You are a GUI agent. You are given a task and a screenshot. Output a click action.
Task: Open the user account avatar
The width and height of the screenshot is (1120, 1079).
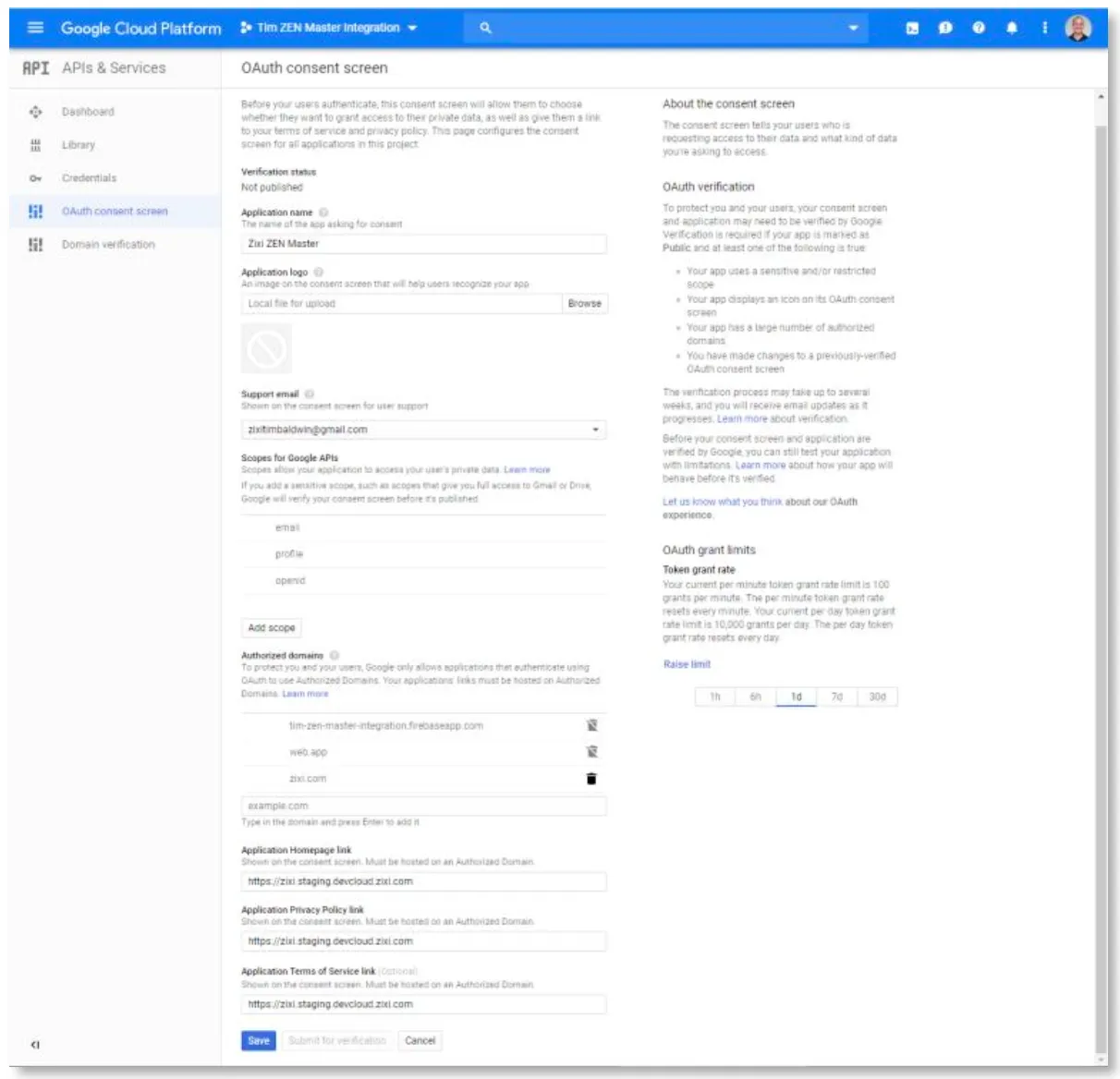[1078, 28]
